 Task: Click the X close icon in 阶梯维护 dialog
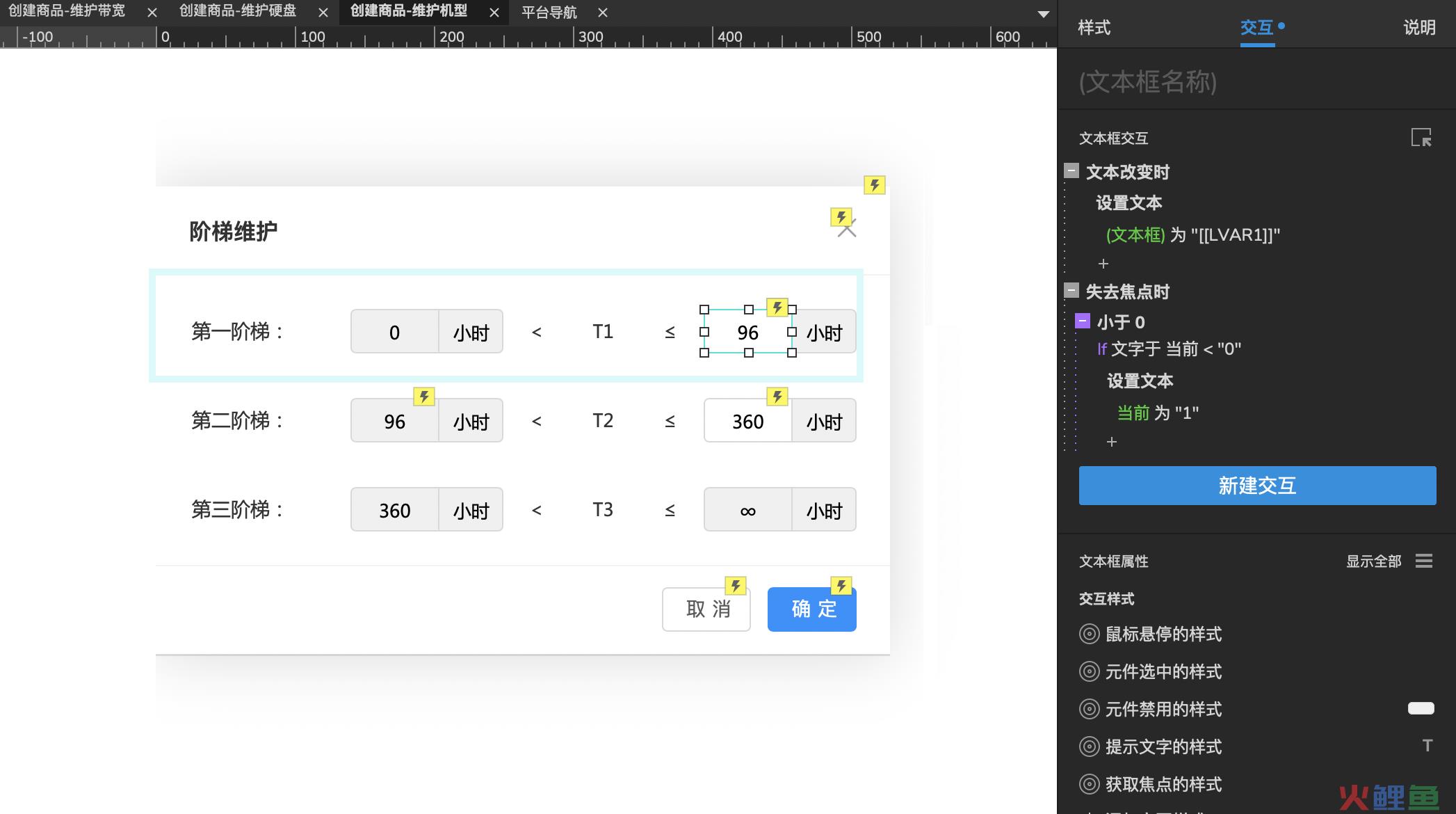(847, 230)
